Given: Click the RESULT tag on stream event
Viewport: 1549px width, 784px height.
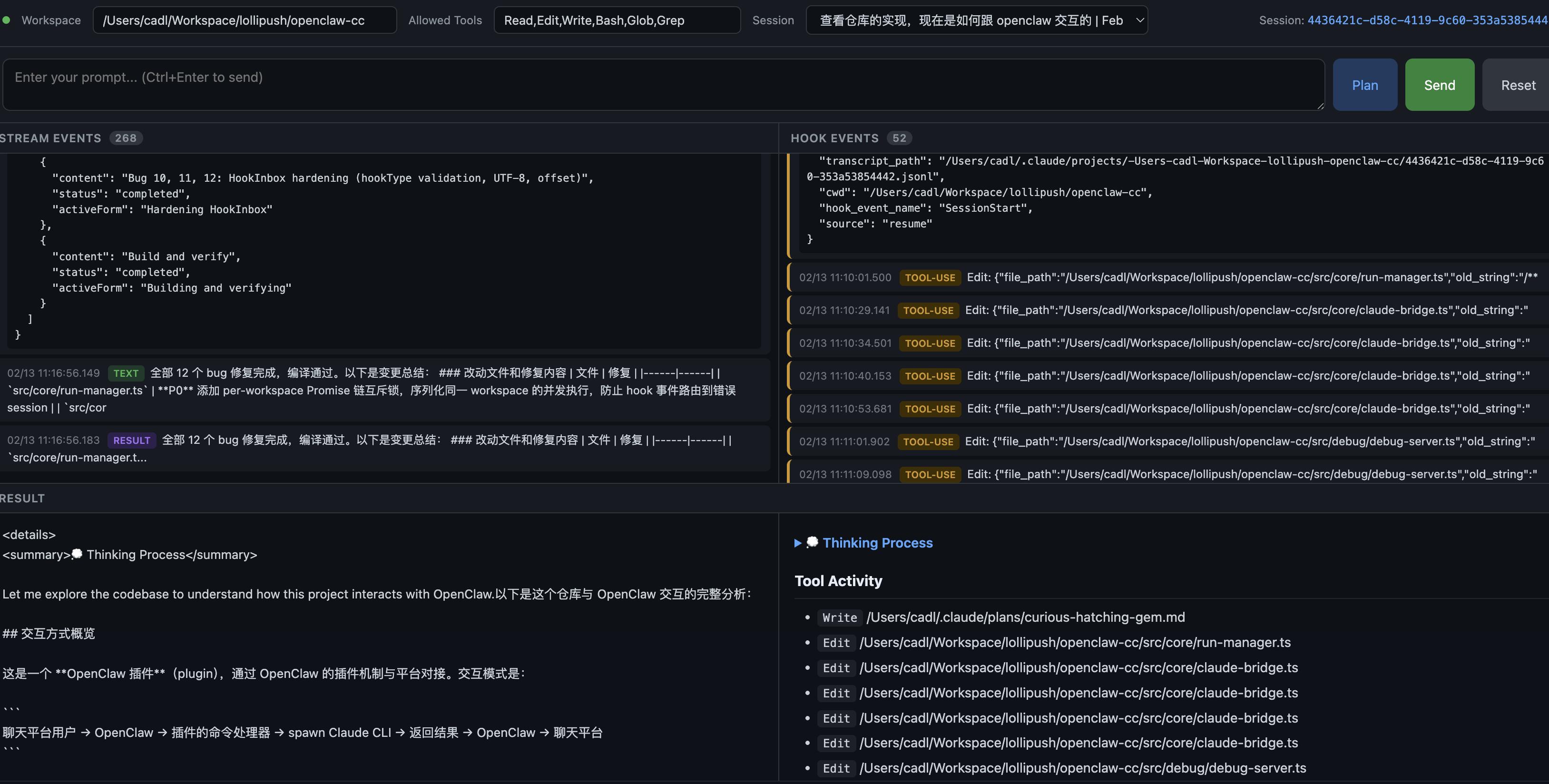Looking at the screenshot, I should 132,441.
